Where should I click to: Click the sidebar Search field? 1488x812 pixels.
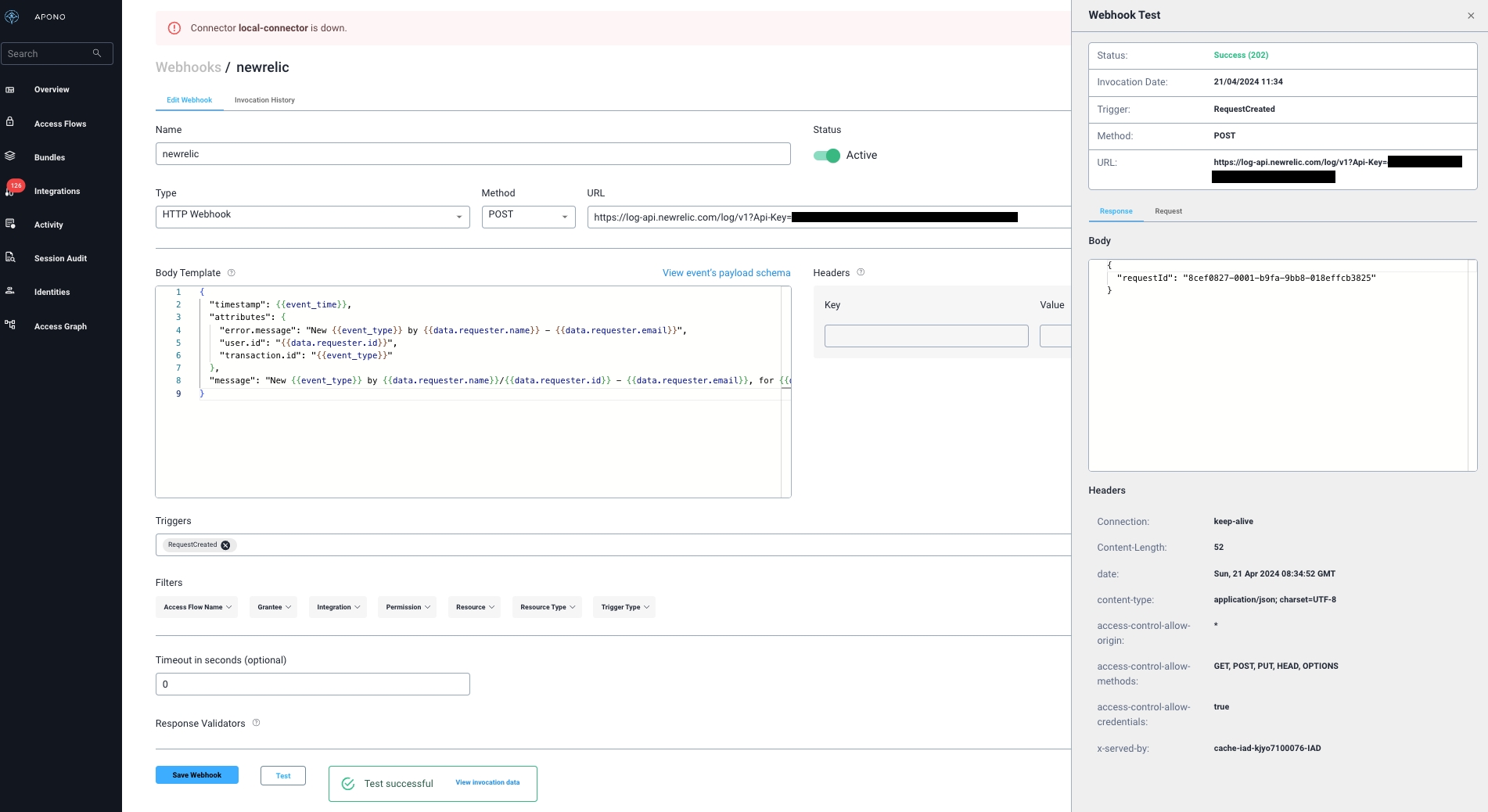pos(57,53)
